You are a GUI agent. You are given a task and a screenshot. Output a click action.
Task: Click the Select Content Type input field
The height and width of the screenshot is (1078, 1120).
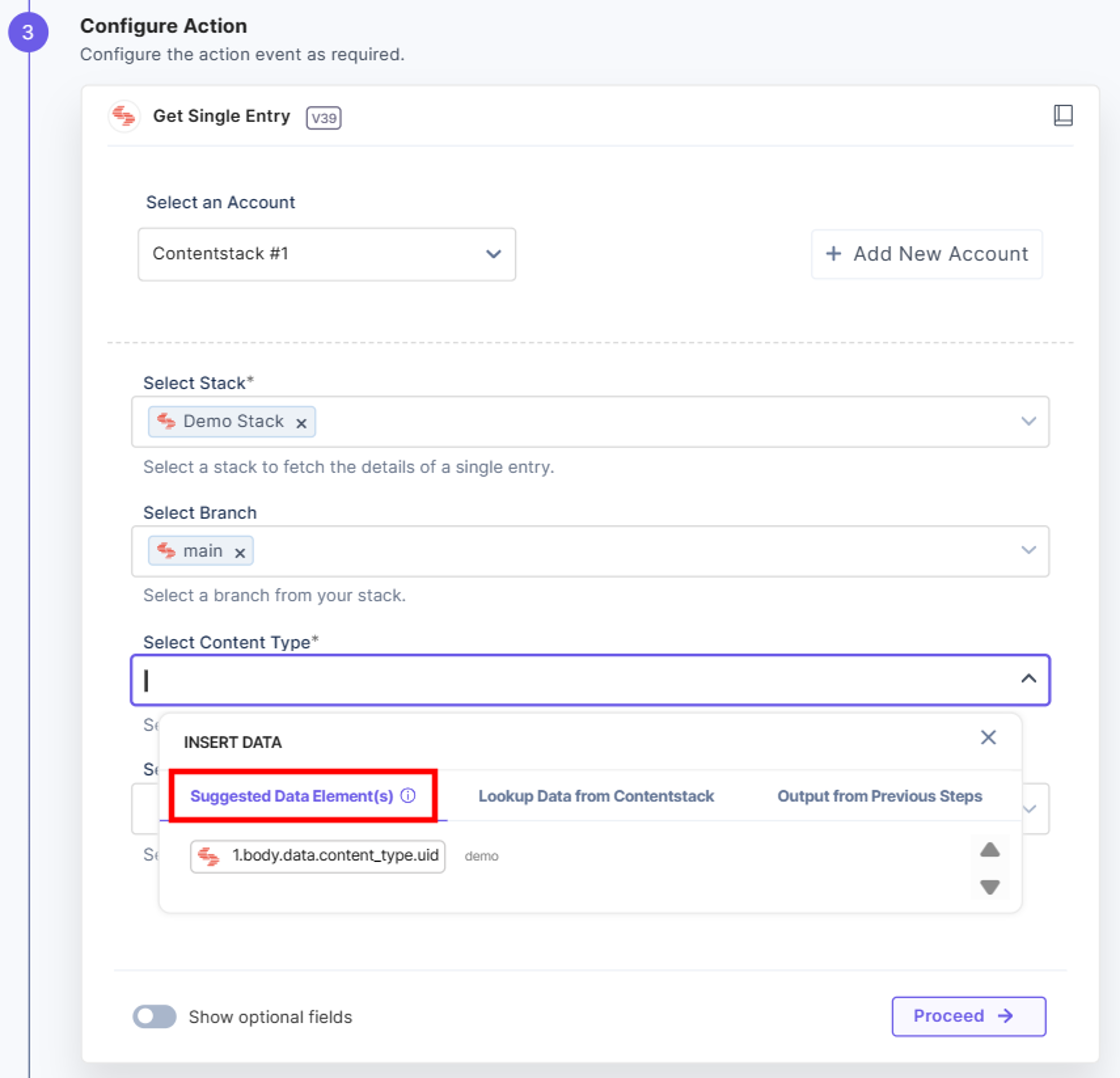590,679
